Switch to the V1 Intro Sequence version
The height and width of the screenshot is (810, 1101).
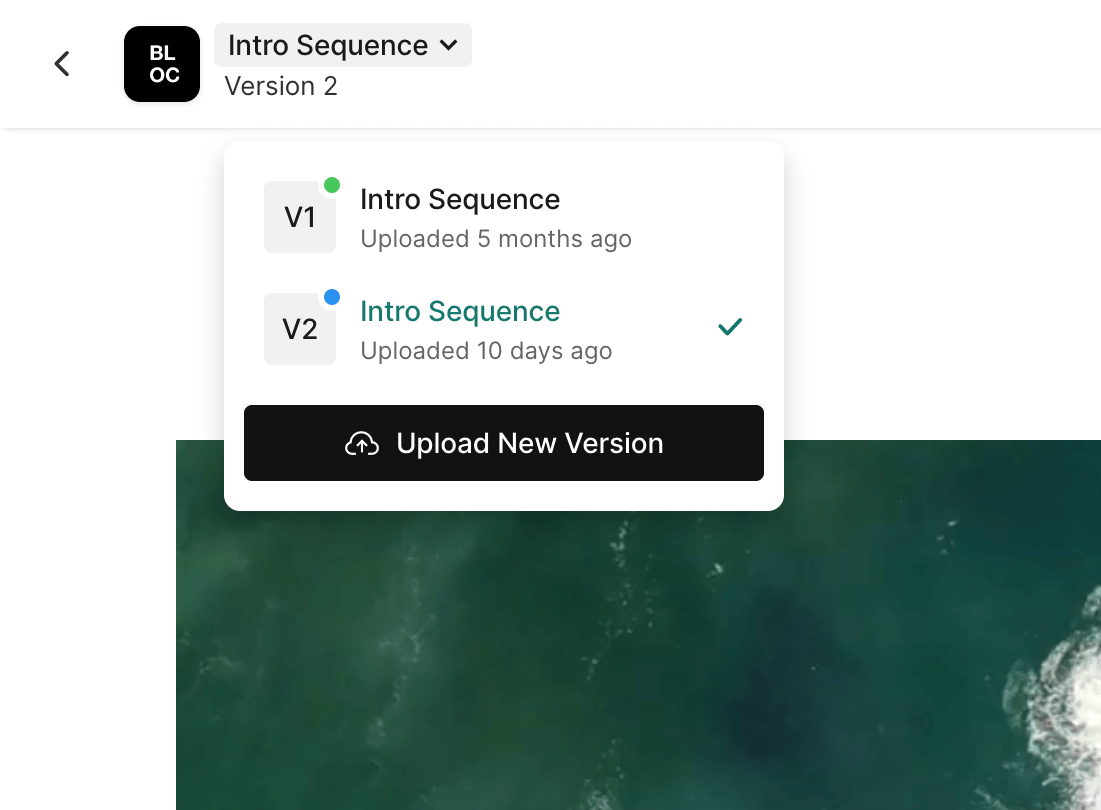(x=460, y=200)
